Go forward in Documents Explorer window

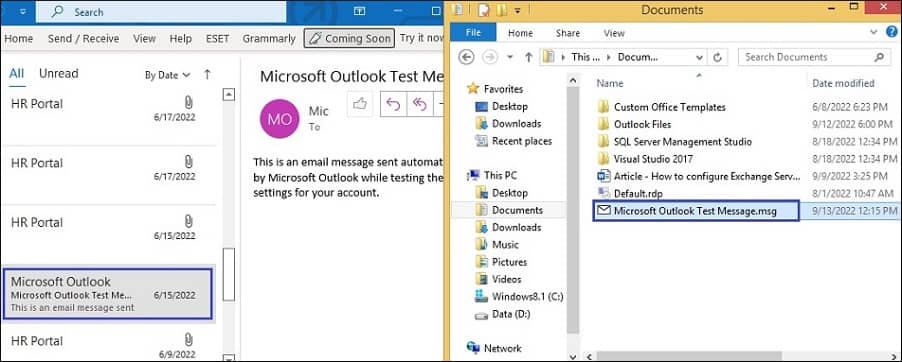(x=490, y=57)
